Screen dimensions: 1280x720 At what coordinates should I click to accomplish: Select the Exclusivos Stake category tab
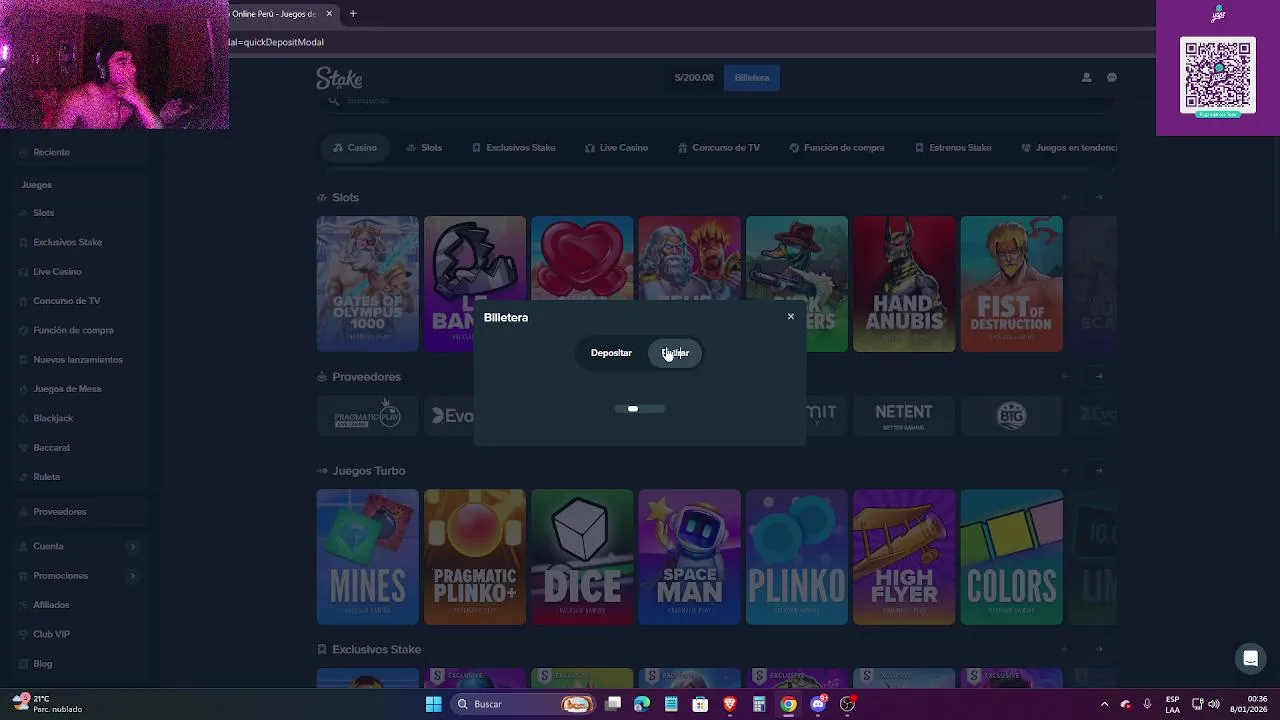[513, 148]
